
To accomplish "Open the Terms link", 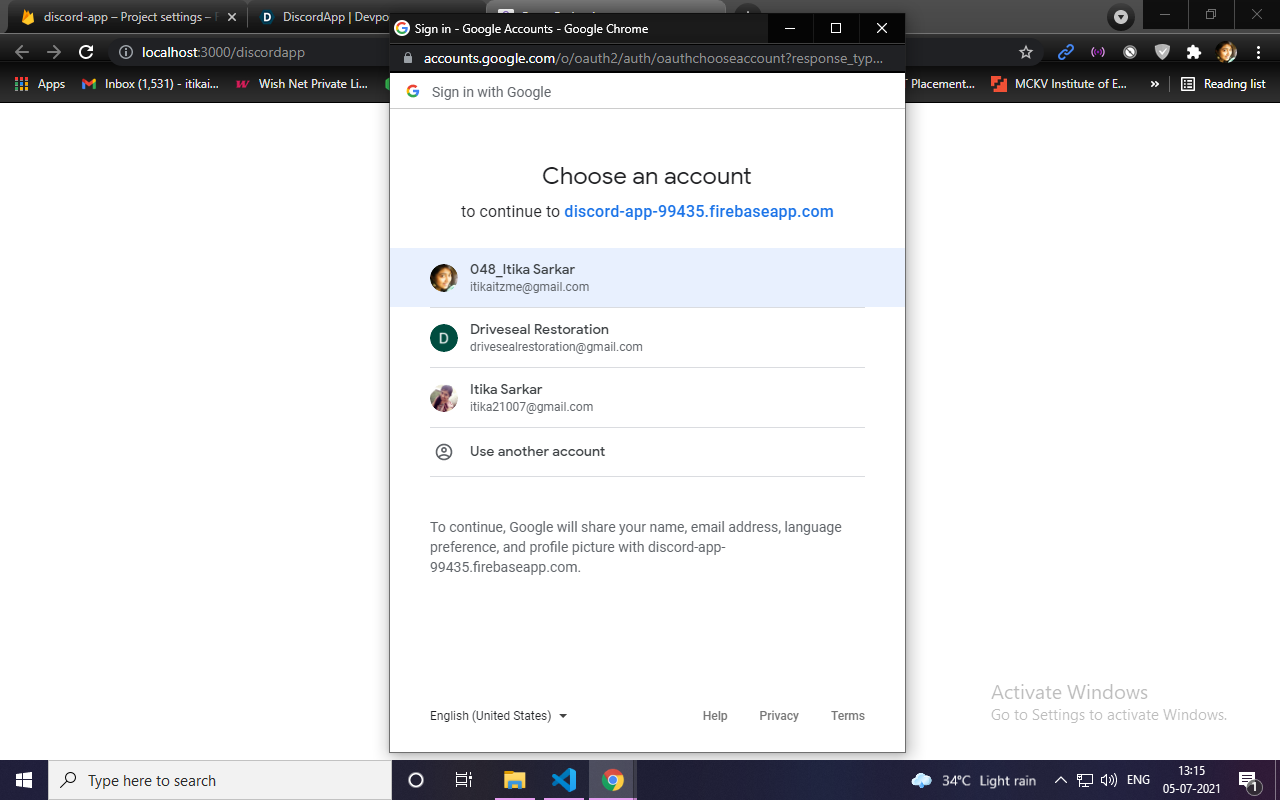I will click(x=848, y=716).
